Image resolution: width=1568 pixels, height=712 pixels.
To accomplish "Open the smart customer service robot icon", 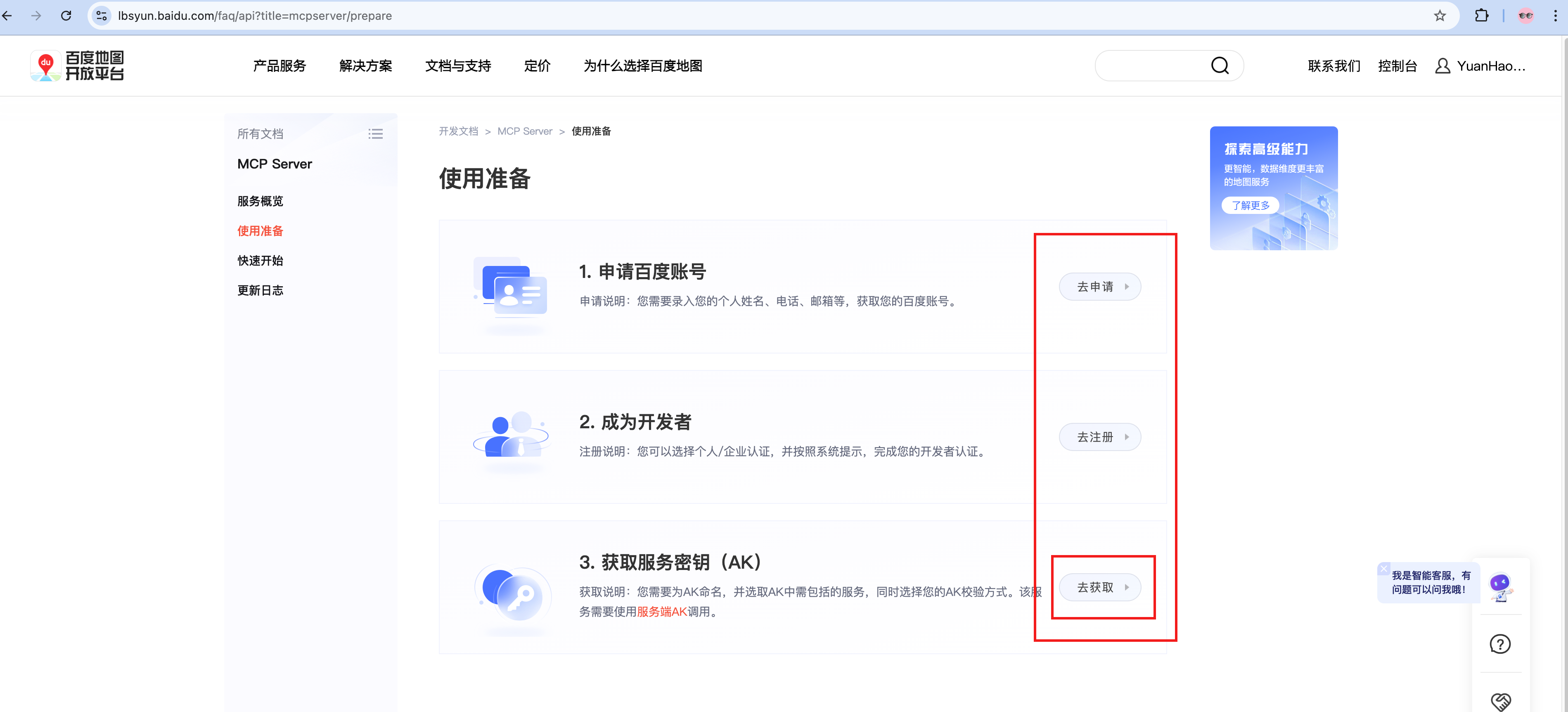I will click(x=1500, y=587).
